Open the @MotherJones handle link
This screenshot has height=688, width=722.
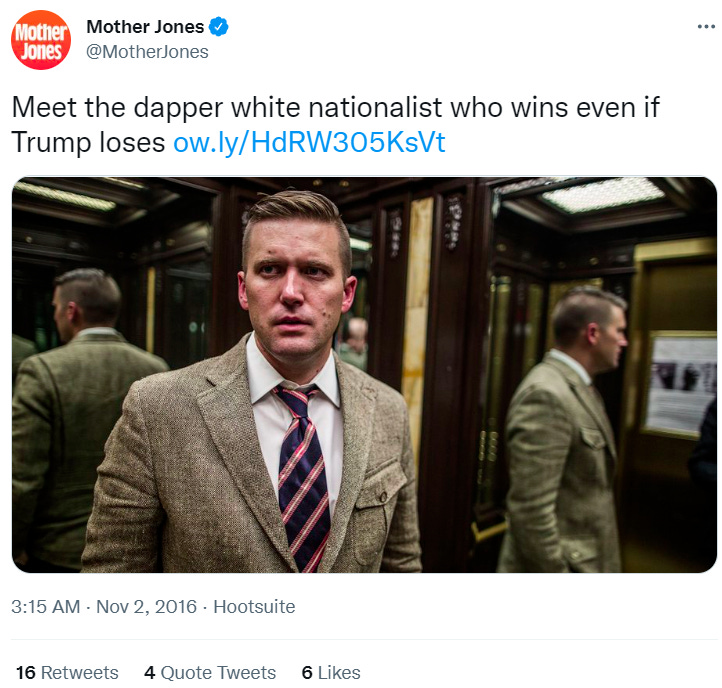tap(147, 52)
